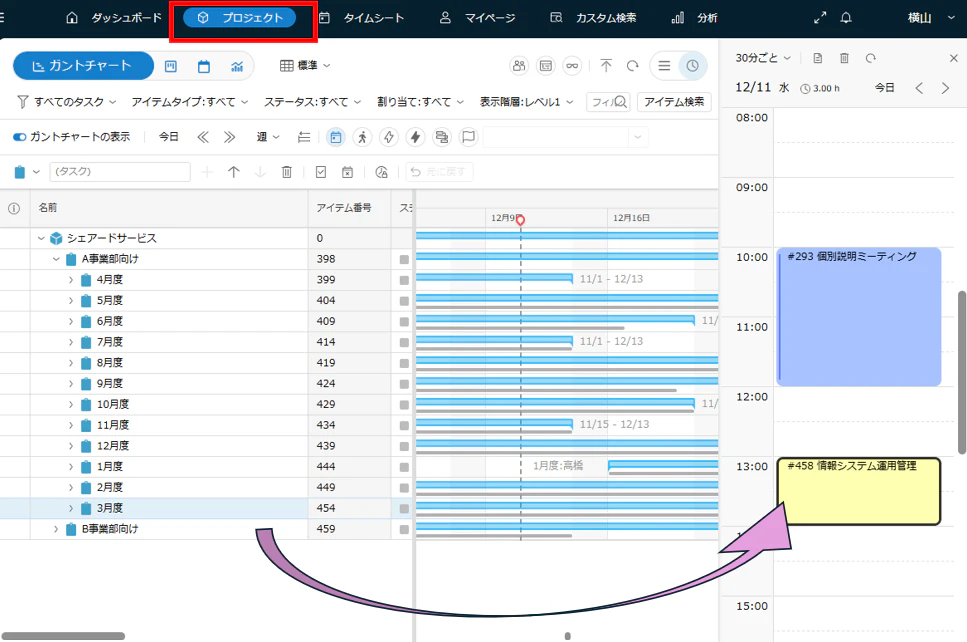
Task: Click the アイテム検索 button
Action: (x=674, y=102)
